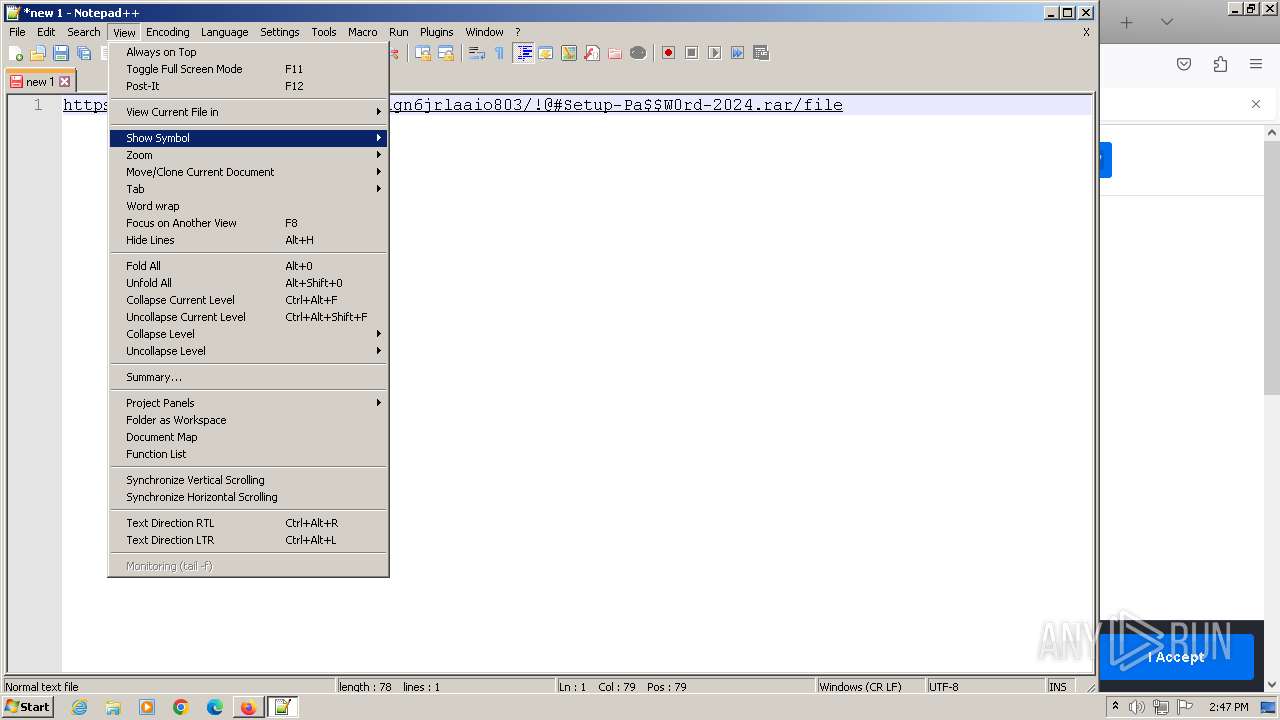Click the Save All toolbar icon

click(84, 53)
